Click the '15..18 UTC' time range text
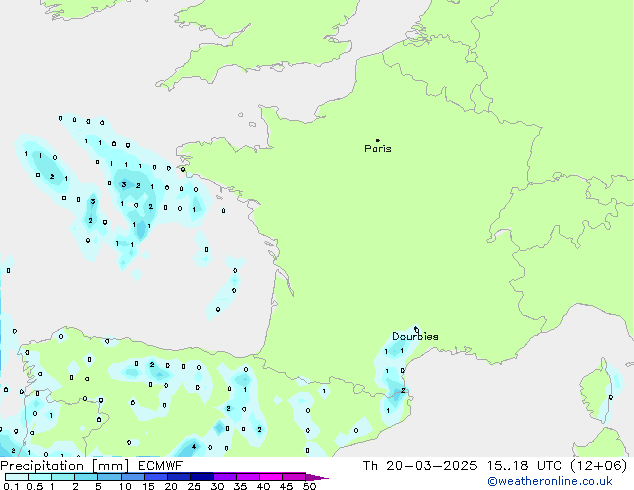634x490 pixels. (x=524, y=466)
